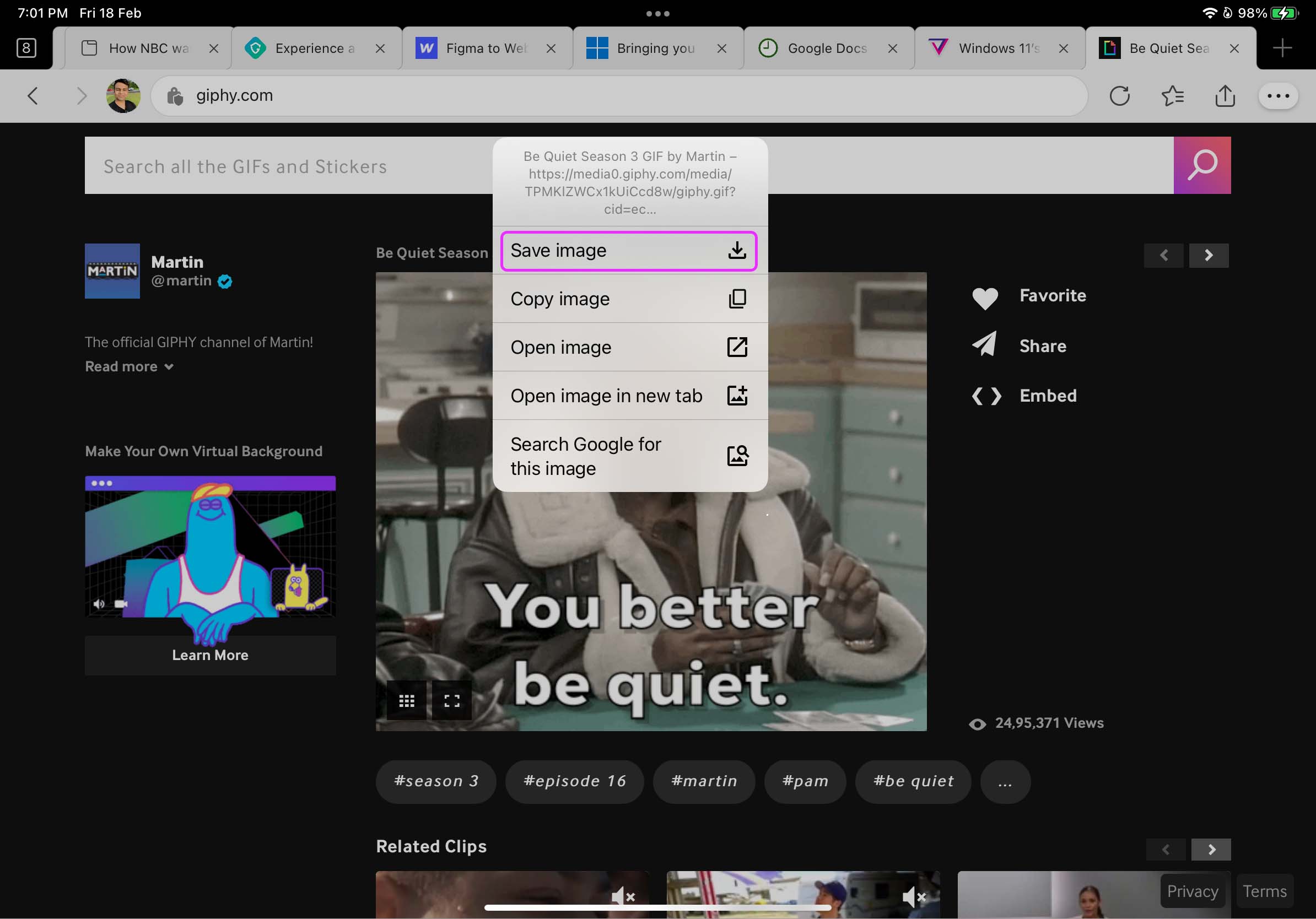Open the virtual background promo thumbnail
The width and height of the screenshot is (1316, 919).
pyautogui.click(x=211, y=546)
